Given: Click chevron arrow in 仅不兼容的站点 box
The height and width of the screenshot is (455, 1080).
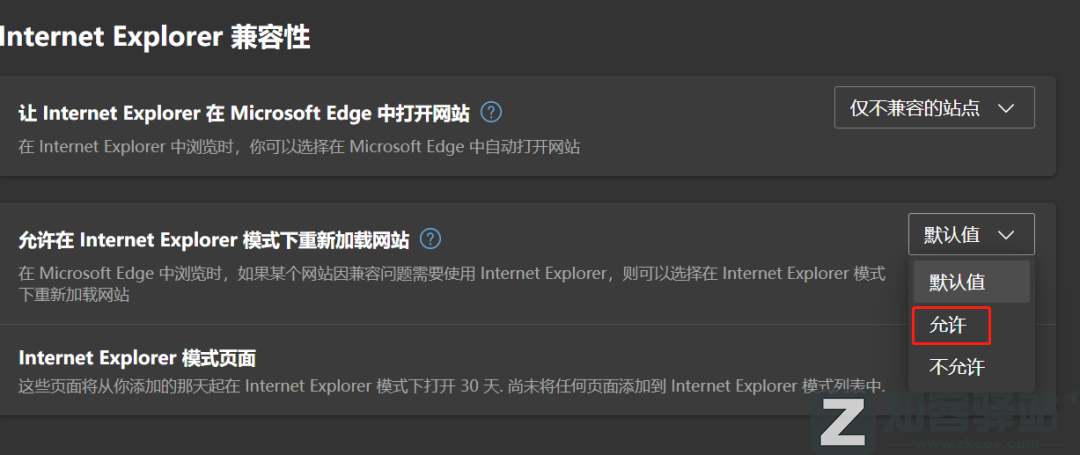Looking at the screenshot, I should tap(1006, 108).
